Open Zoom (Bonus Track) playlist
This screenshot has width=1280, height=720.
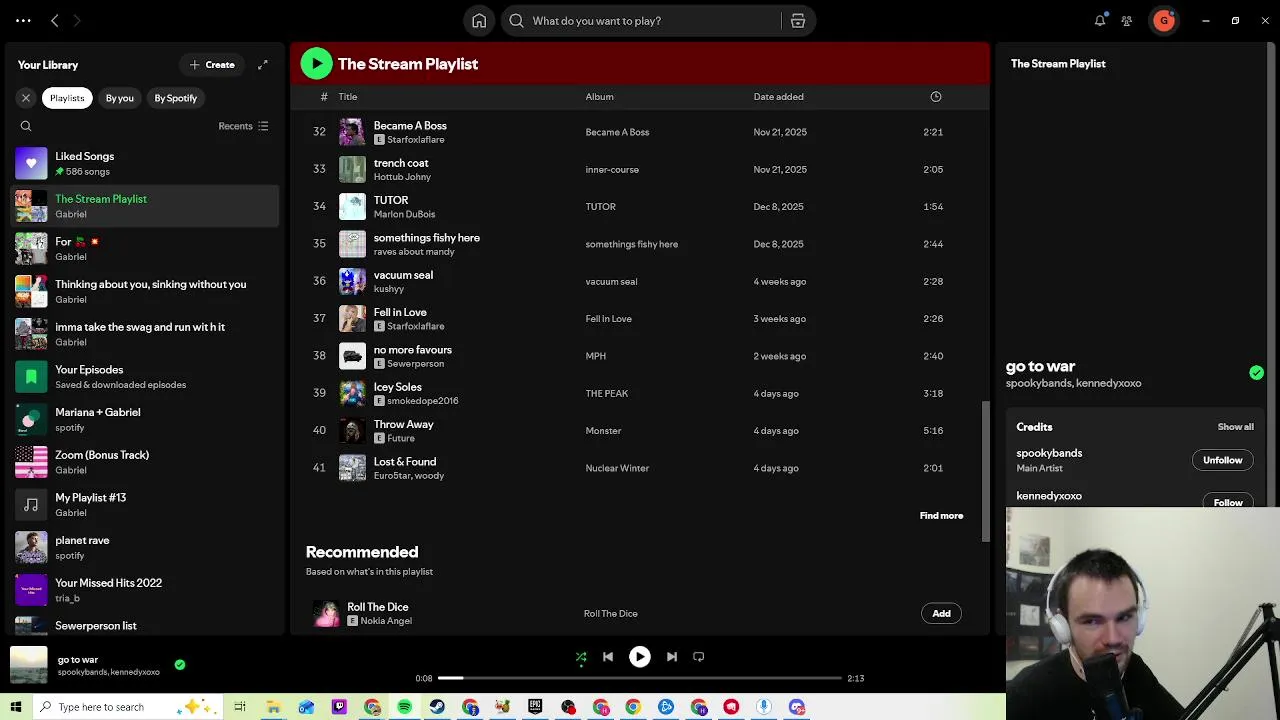pyautogui.click(x=145, y=462)
